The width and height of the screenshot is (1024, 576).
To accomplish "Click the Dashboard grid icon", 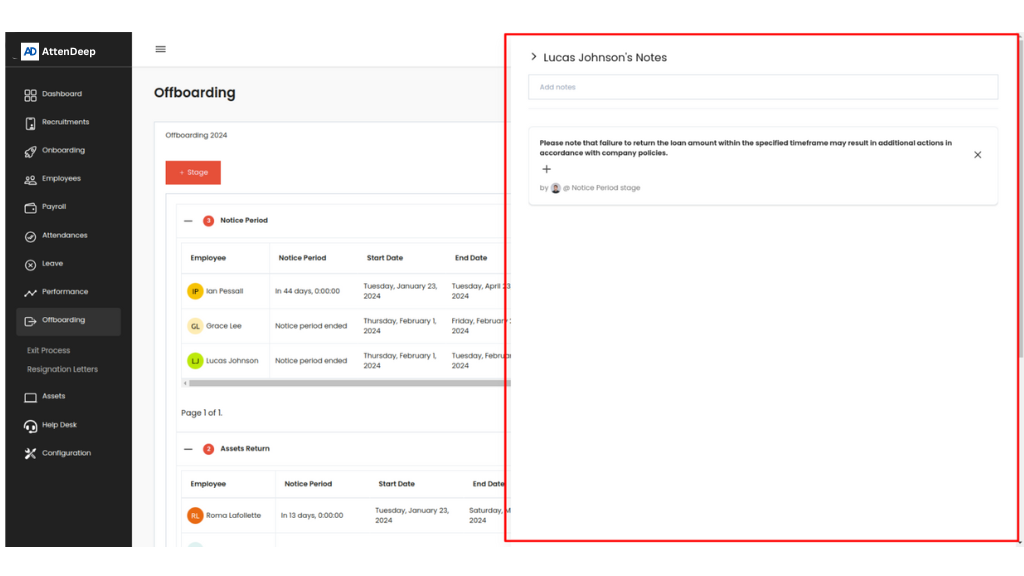I will (x=31, y=94).
